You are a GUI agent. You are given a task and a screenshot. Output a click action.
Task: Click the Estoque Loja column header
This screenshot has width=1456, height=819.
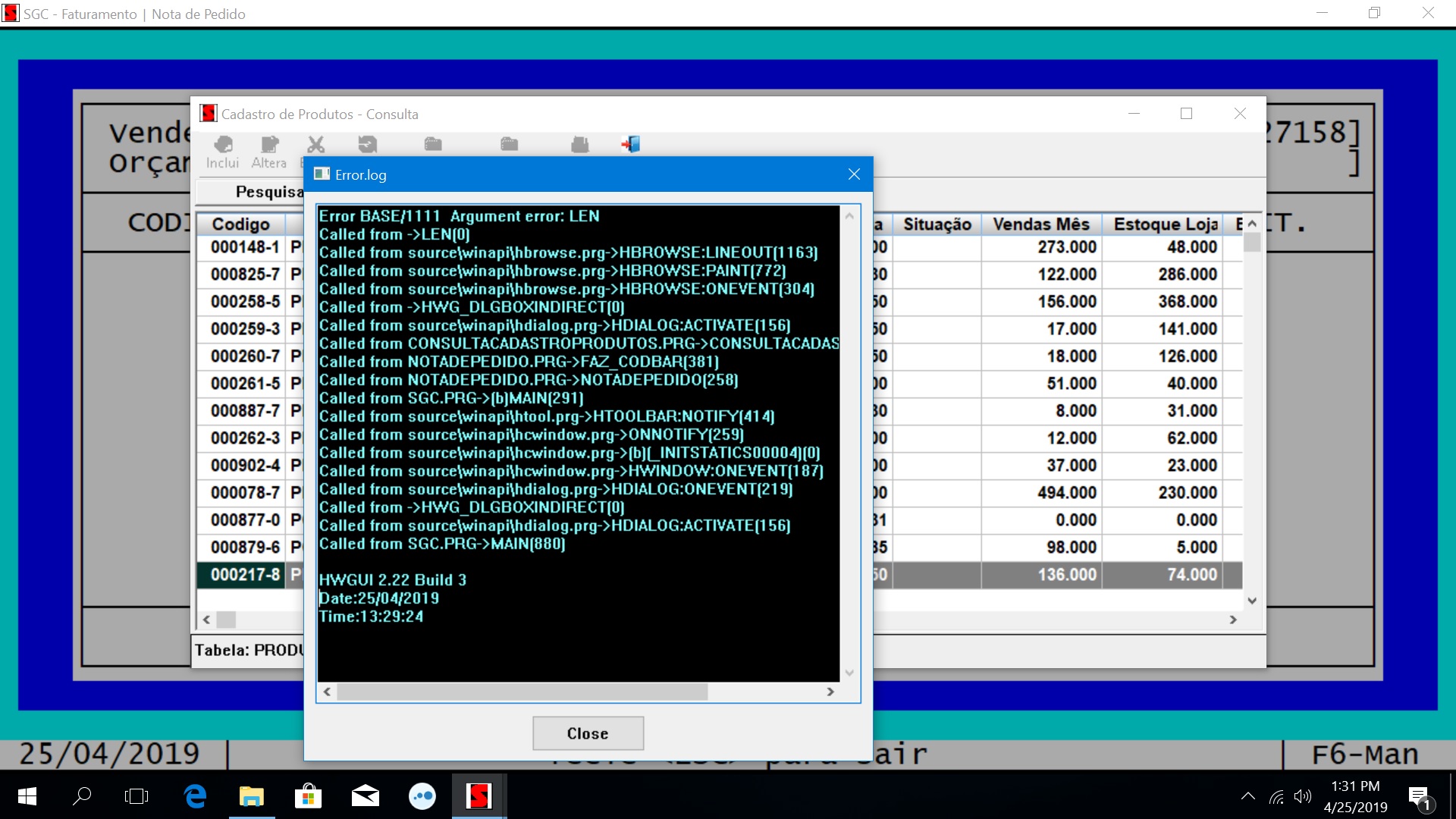(1166, 224)
